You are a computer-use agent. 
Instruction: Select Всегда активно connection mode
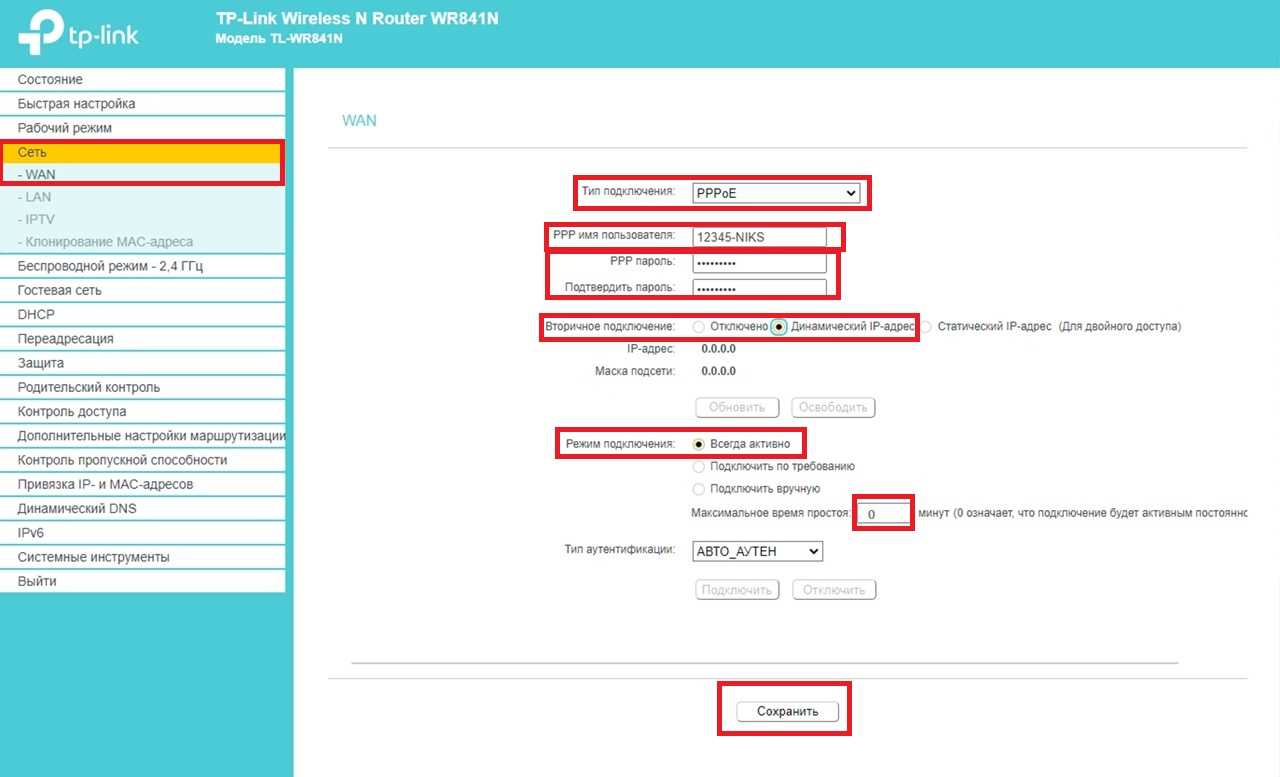pyautogui.click(x=698, y=444)
